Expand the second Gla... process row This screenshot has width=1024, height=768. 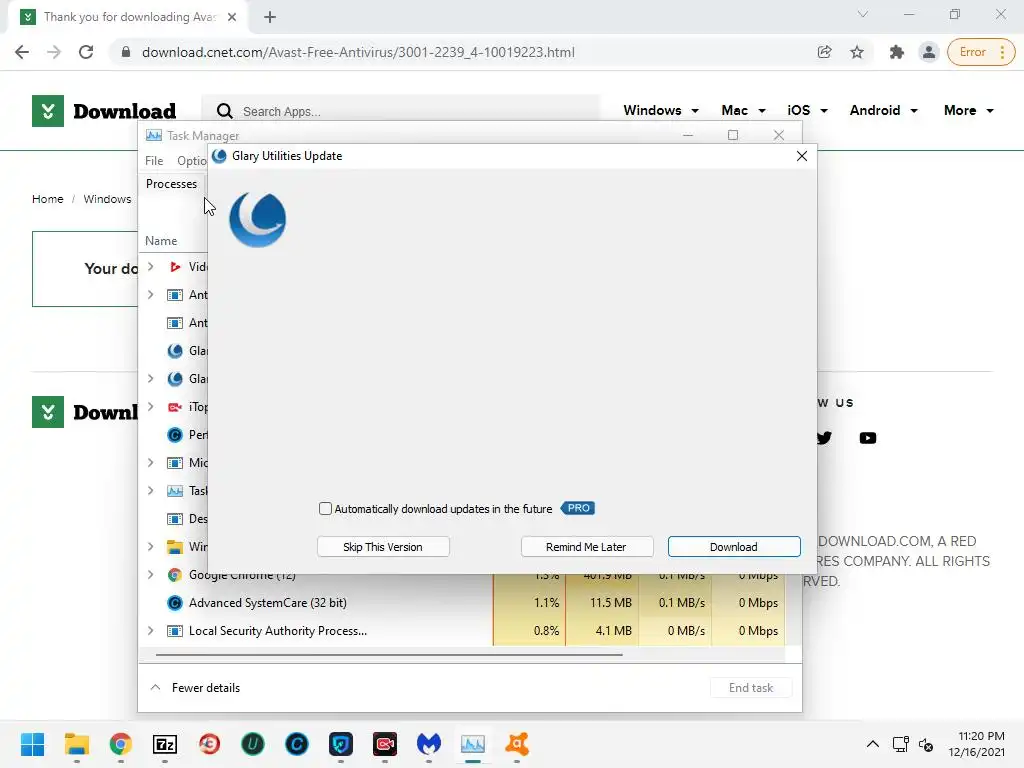(x=151, y=379)
